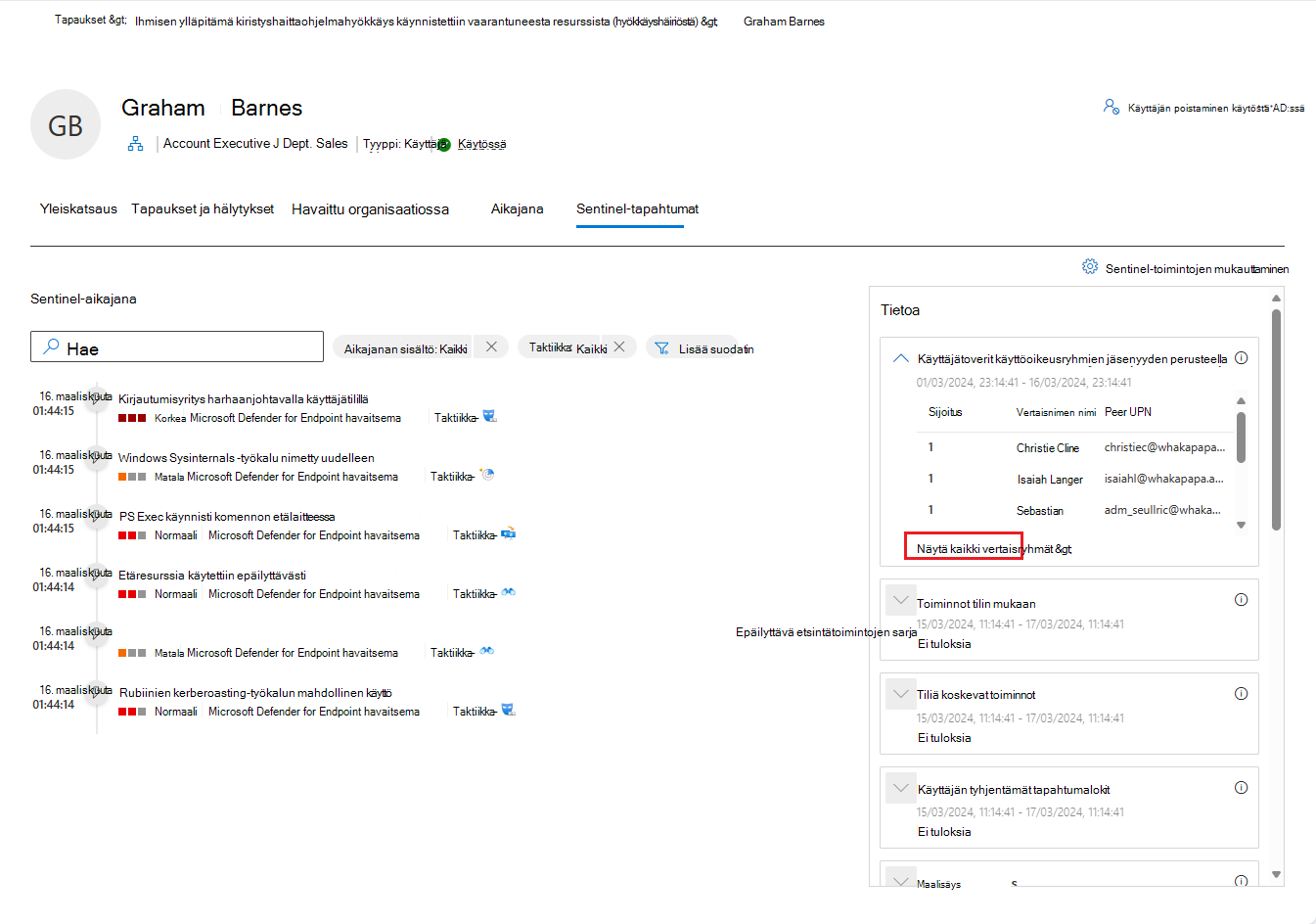
Task: Open Rubiinien kerberoasting-työkalun mahdollinen käyttö event
Action: click(x=255, y=693)
